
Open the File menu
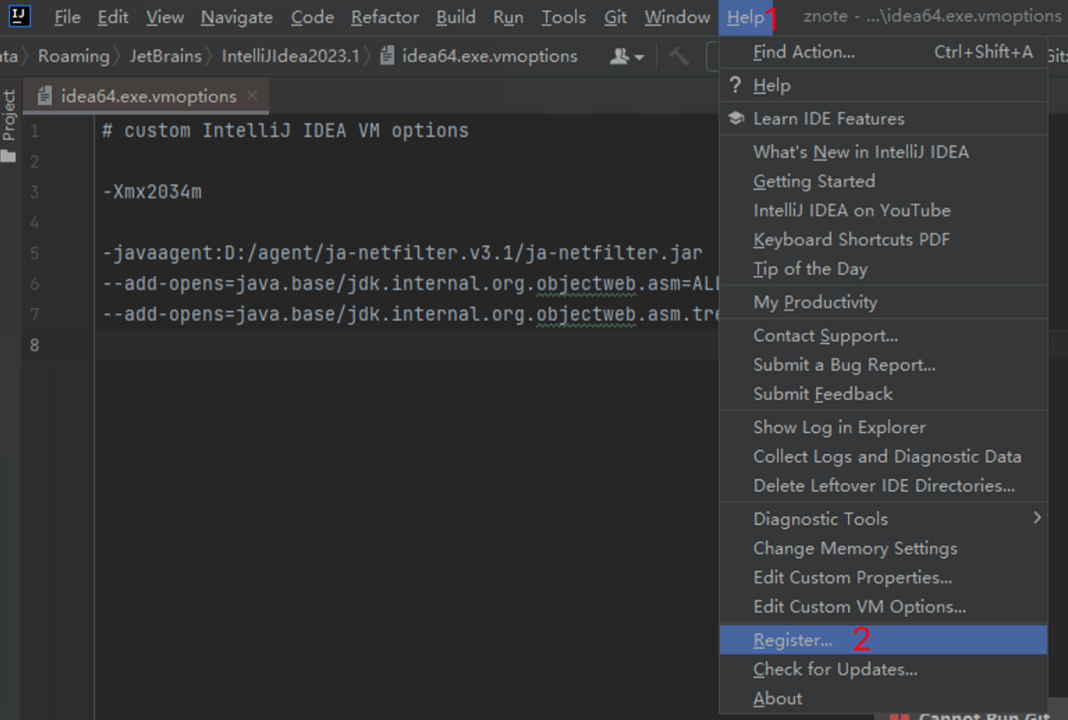[67, 17]
